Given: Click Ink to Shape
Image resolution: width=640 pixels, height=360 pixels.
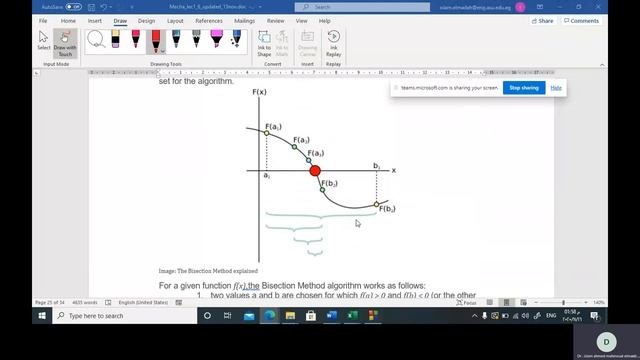Looking at the screenshot, I should pyautogui.click(x=264, y=44).
